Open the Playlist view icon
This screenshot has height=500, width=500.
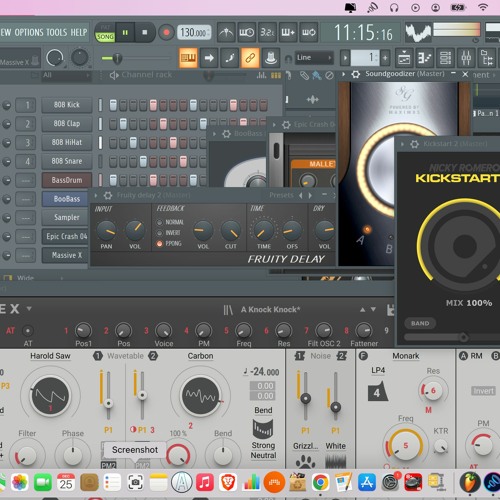[404, 58]
